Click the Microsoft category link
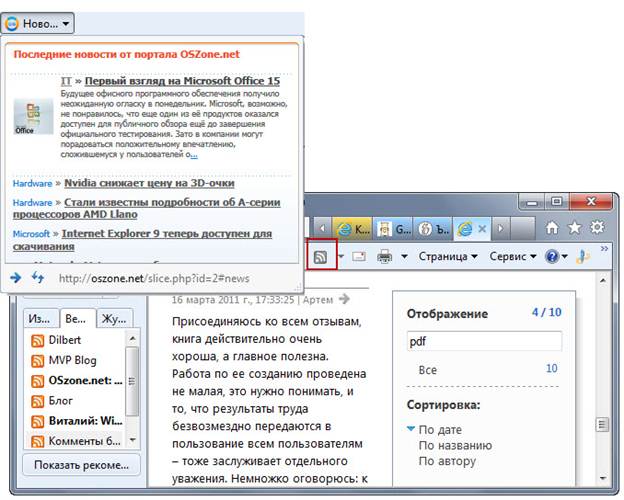Screen dimensions: 624x500 click(31, 234)
